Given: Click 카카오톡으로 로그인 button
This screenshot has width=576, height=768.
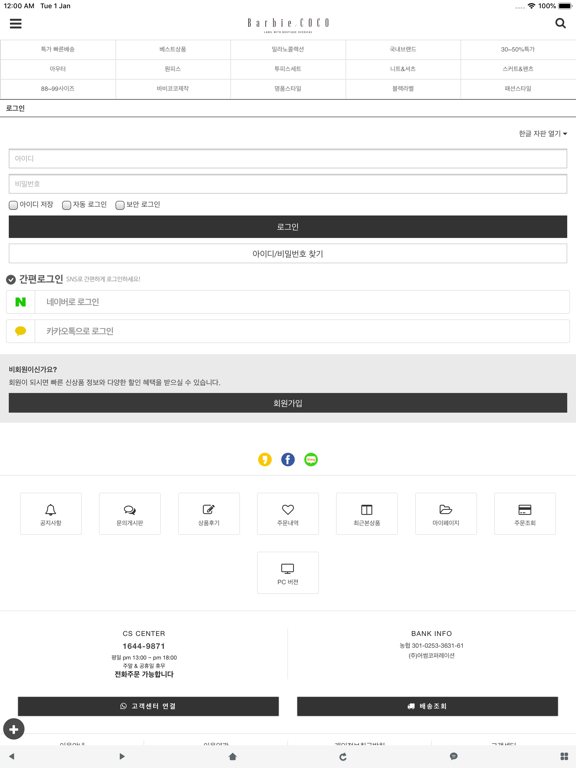Looking at the screenshot, I should (x=288, y=331).
